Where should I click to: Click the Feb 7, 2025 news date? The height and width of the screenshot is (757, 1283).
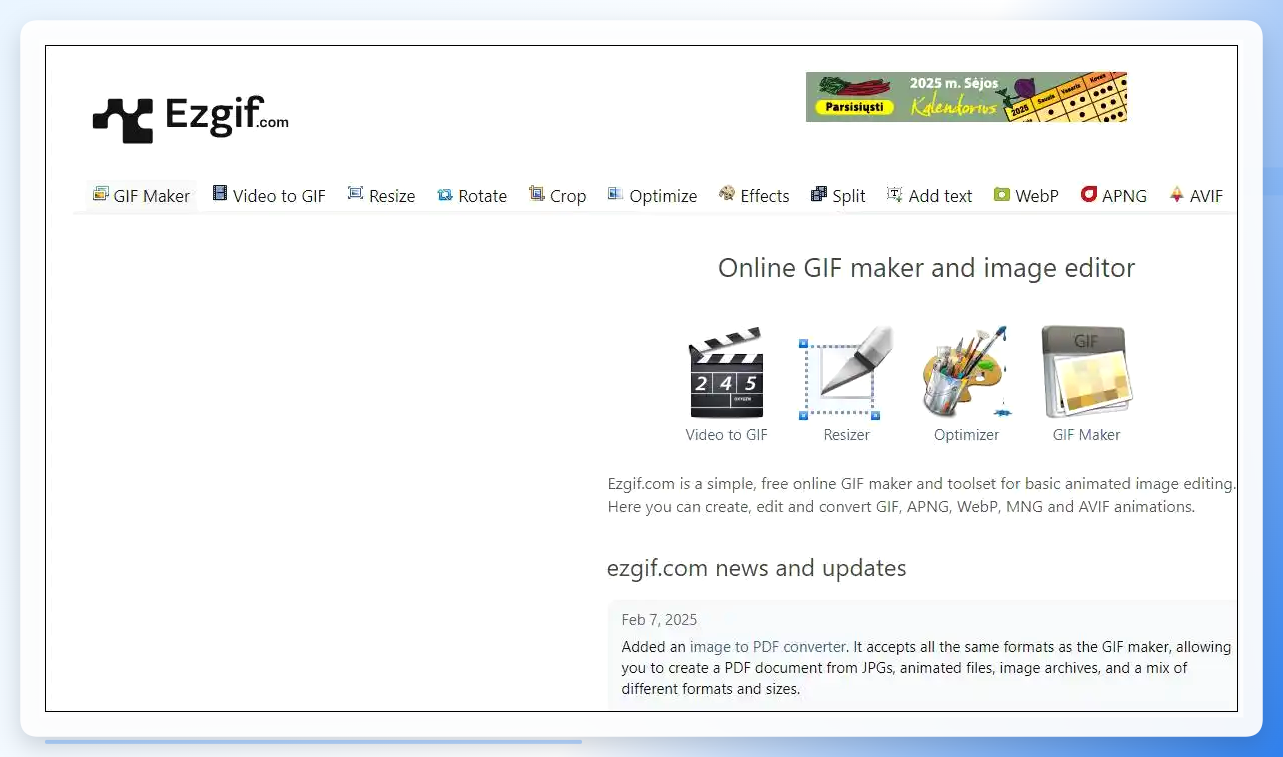pos(659,620)
